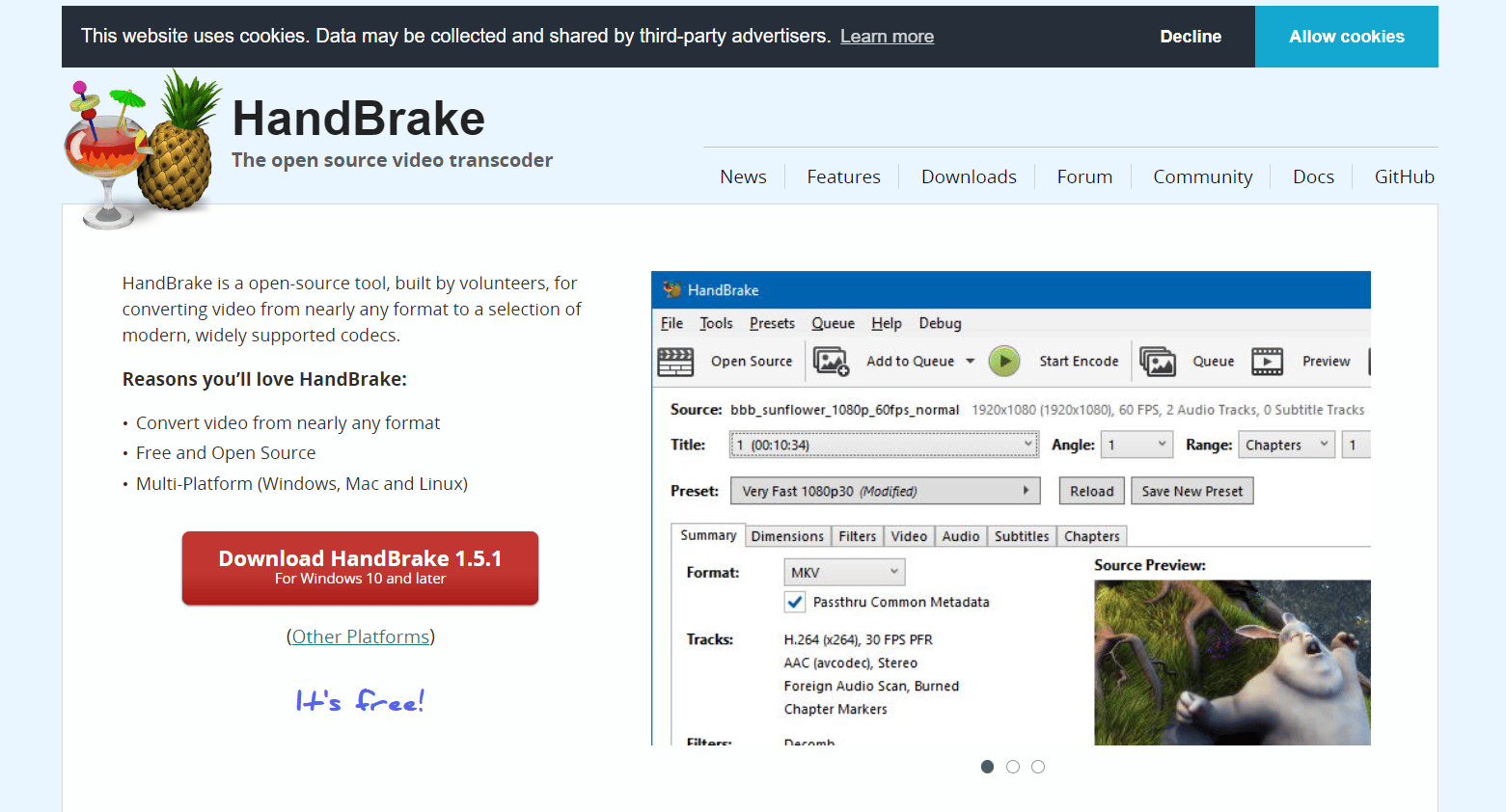Toggle Passthru Common Metadata checkbox
The image size is (1506, 812).
click(x=795, y=602)
